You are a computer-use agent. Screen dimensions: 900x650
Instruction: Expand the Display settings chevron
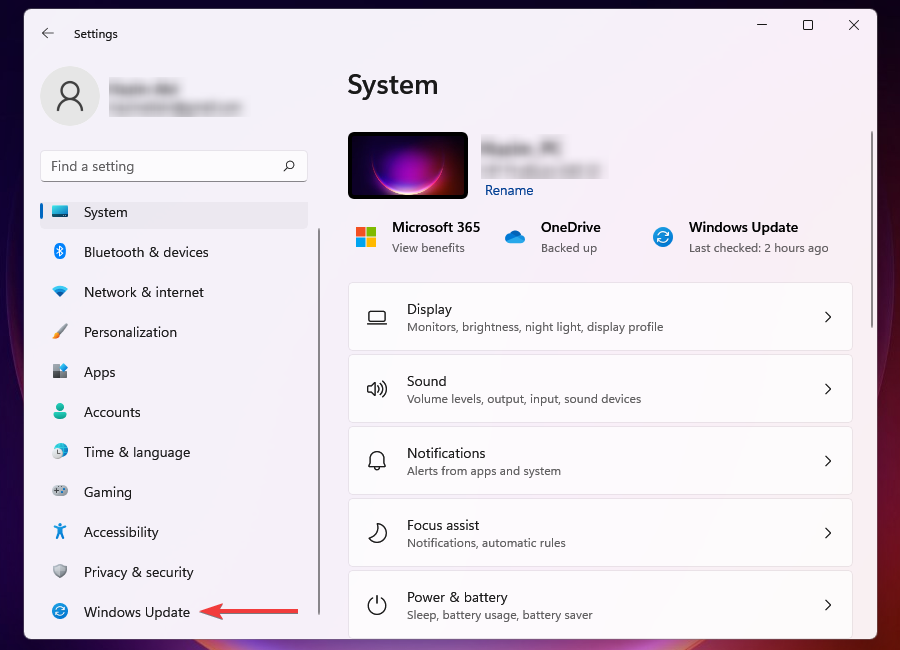click(828, 317)
